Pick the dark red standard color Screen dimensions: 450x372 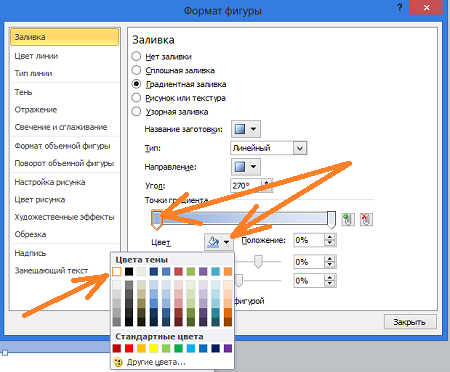click(x=117, y=348)
